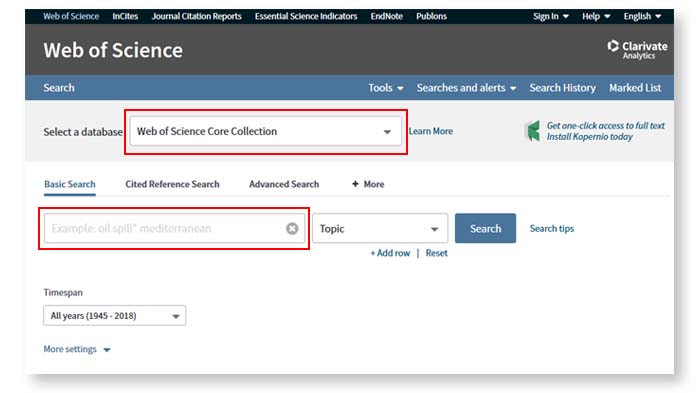Click into the basic search text field

point(165,229)
